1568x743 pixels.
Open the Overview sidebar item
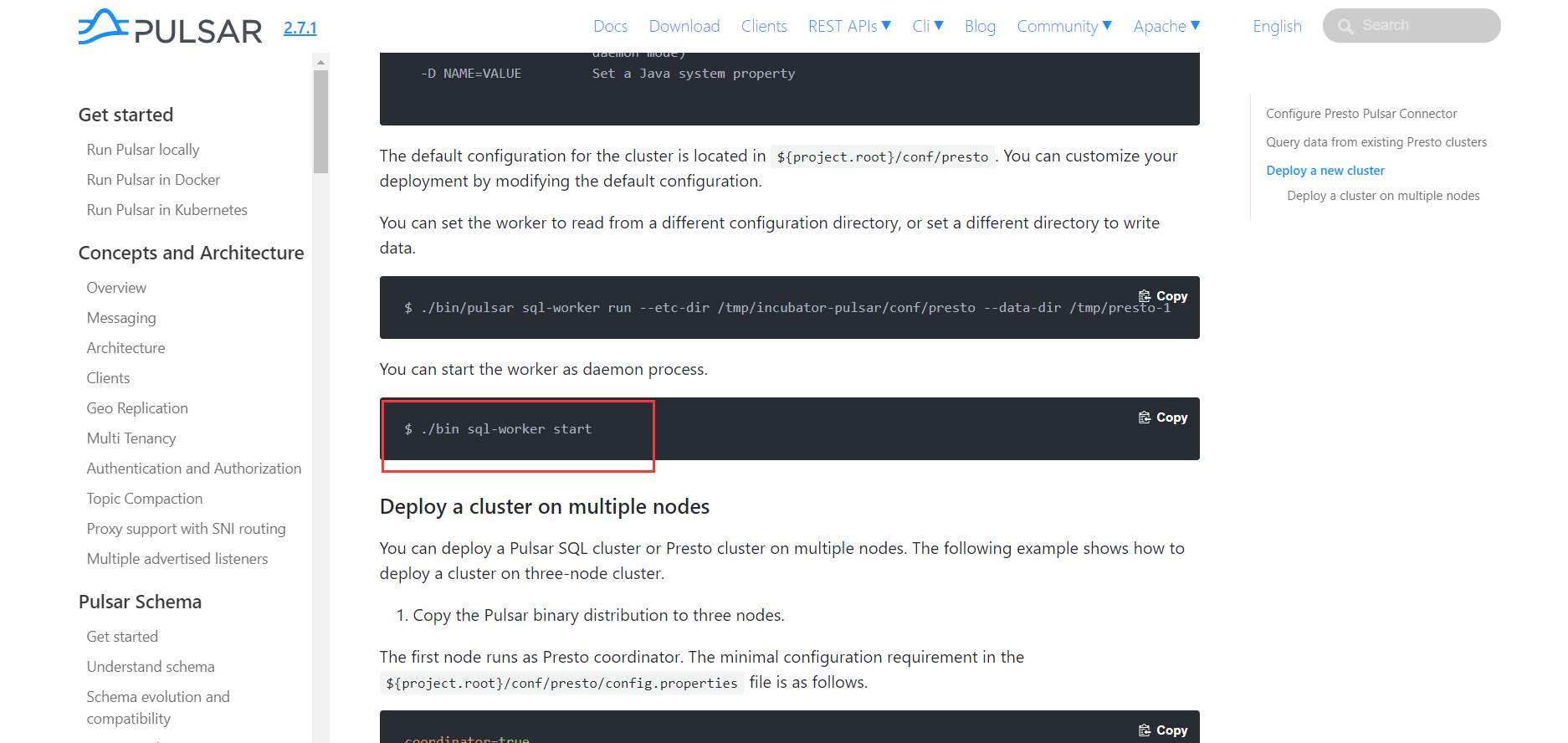(116, 288)
